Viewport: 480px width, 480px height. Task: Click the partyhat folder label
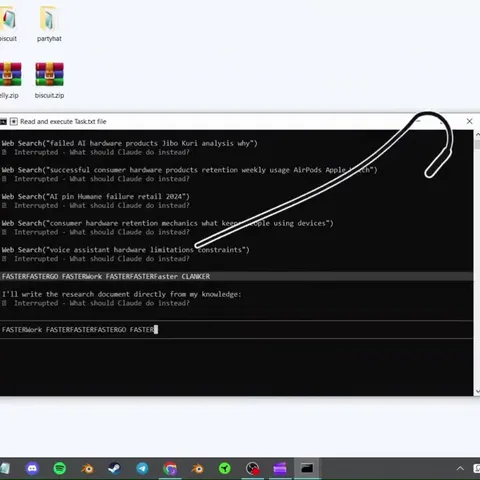point(49,39)
